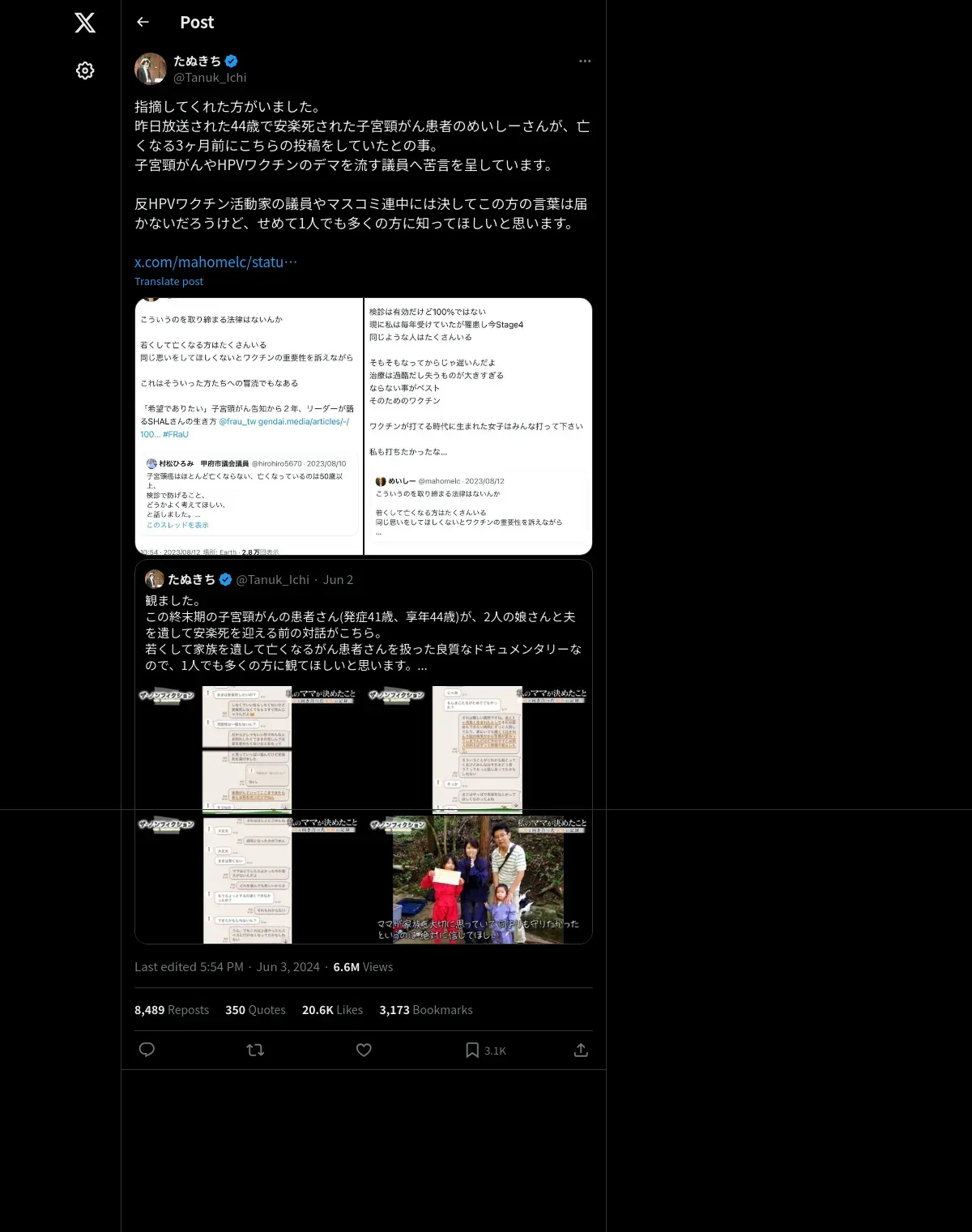This screenshot has height=1232, width=972.
Task: View the 8,489 Reposts list
Action: pyautogui.click(x=172, y=1010)
